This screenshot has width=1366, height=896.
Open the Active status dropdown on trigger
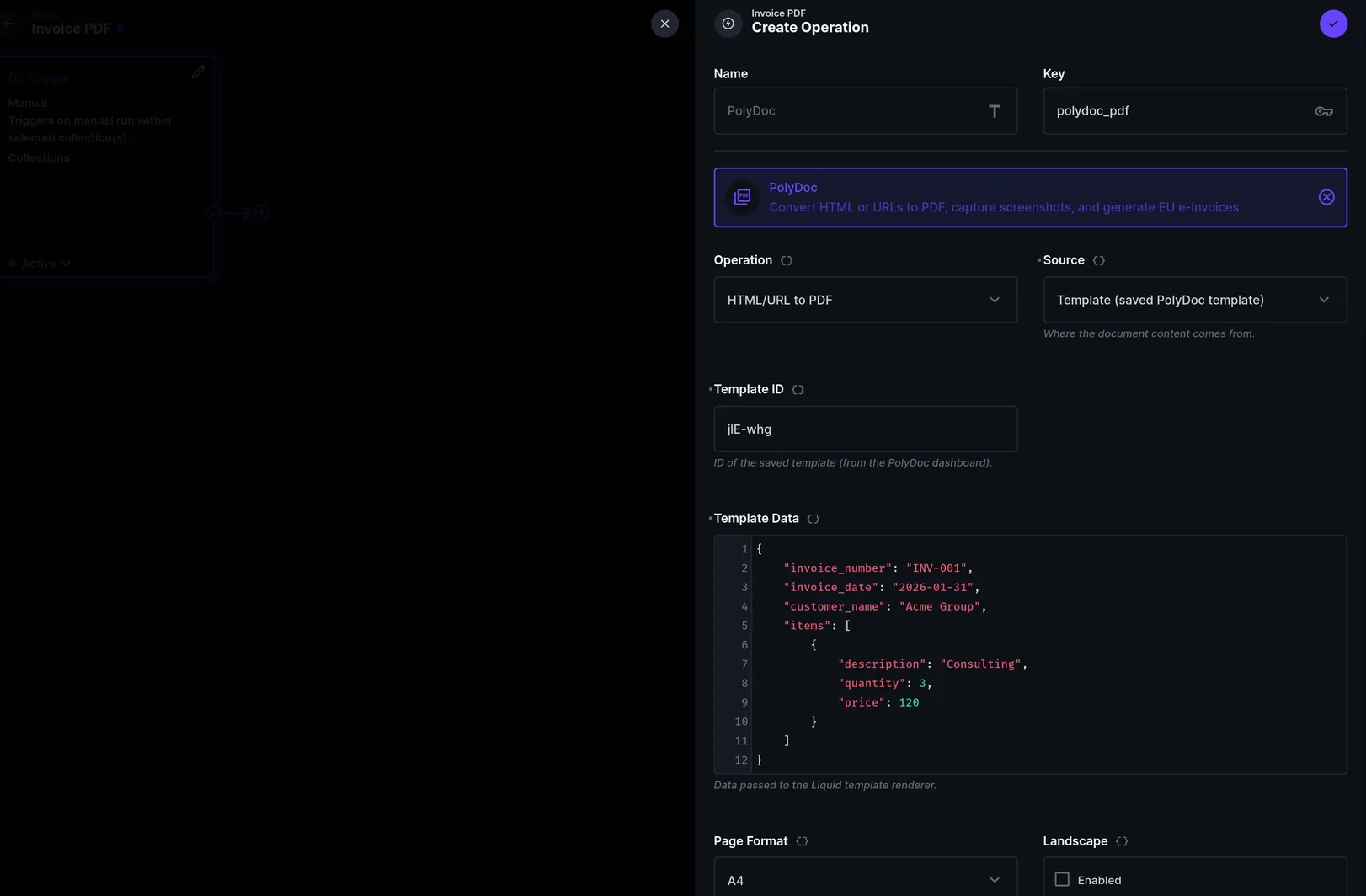(40, 264)
